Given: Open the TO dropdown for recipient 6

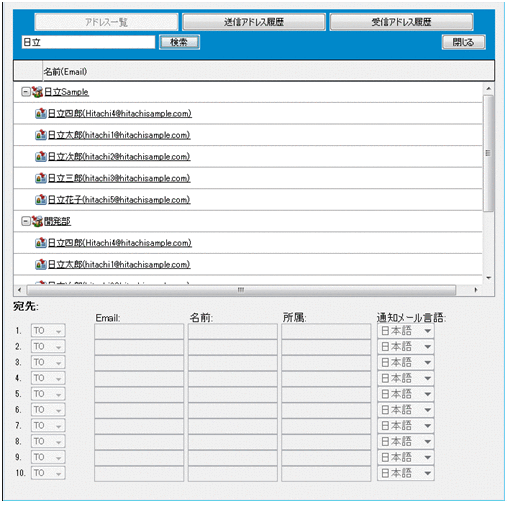Looking at the screenshot, I should pos(48,410).
